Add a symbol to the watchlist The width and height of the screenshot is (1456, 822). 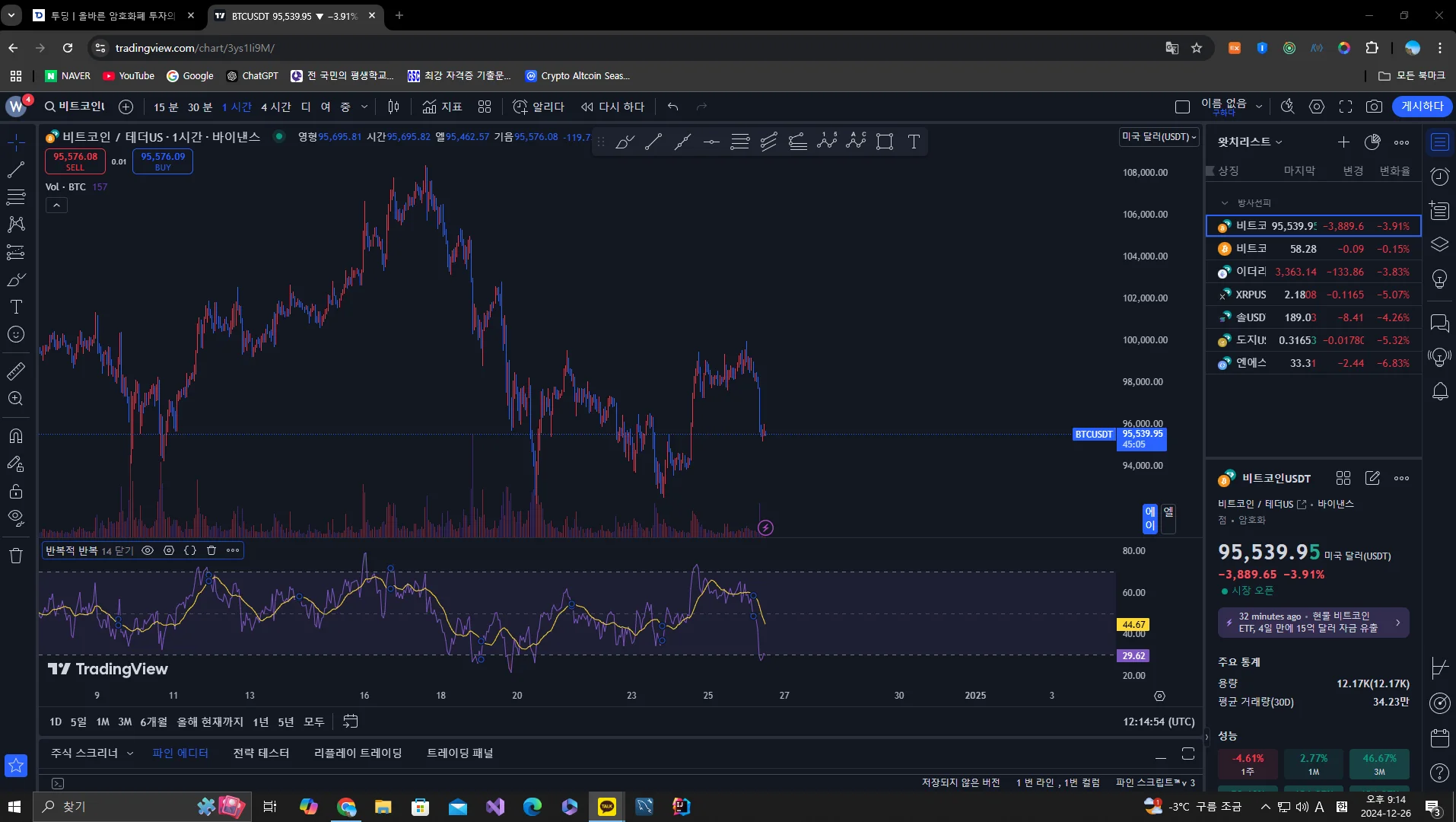1343,142
